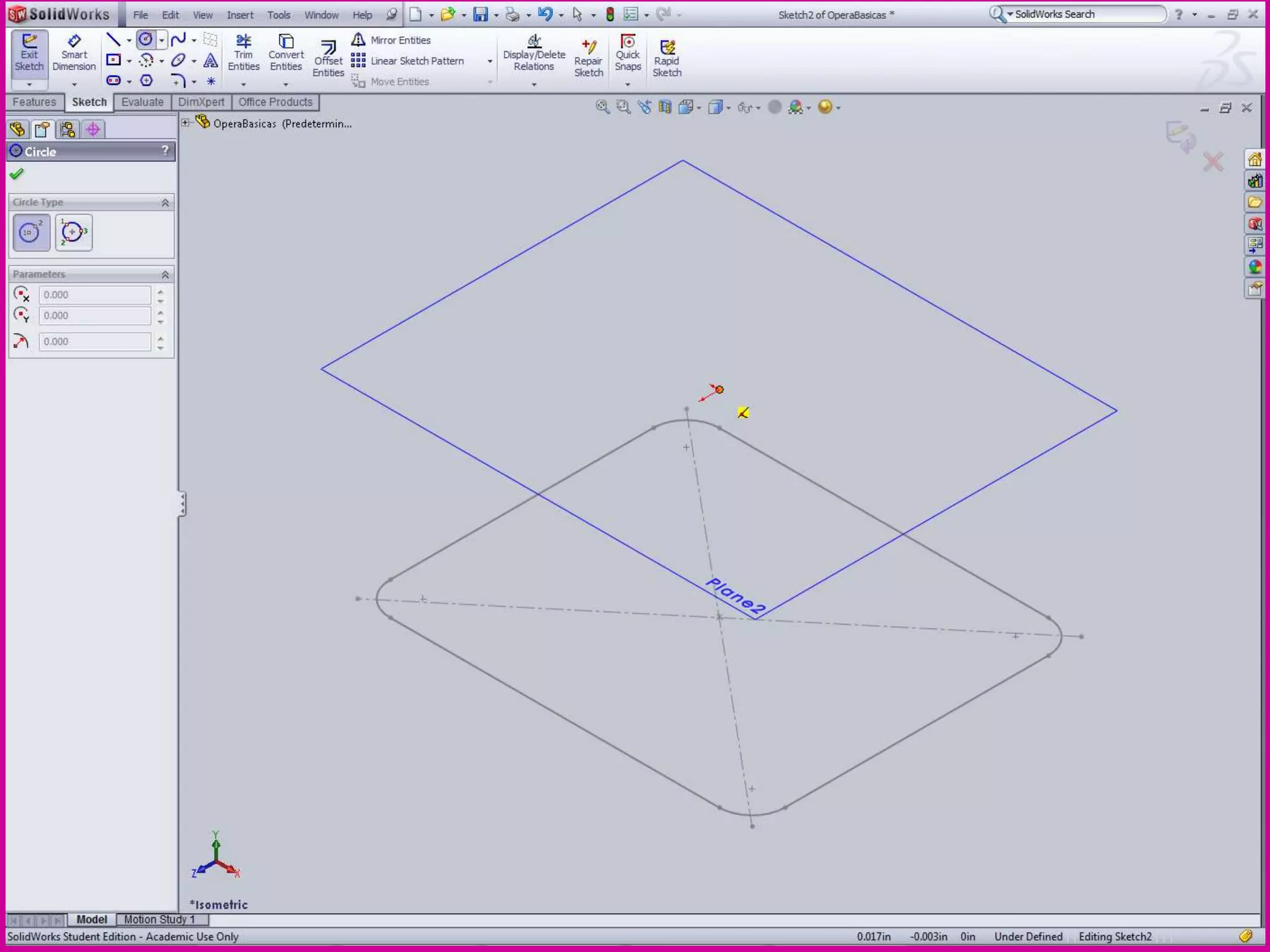Click the Trim Entities tool
Screen dimensions: 1270x952
(x=243, y=54)
